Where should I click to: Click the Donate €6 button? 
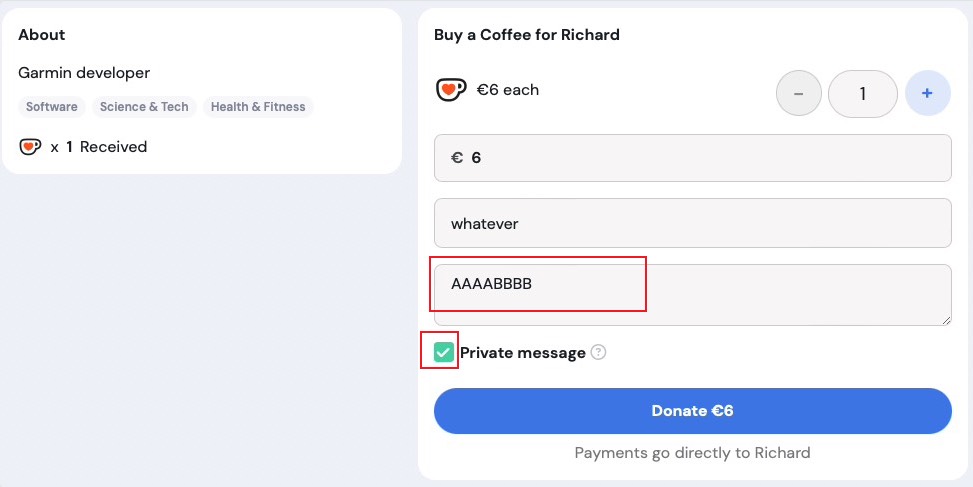pos(693,411)
